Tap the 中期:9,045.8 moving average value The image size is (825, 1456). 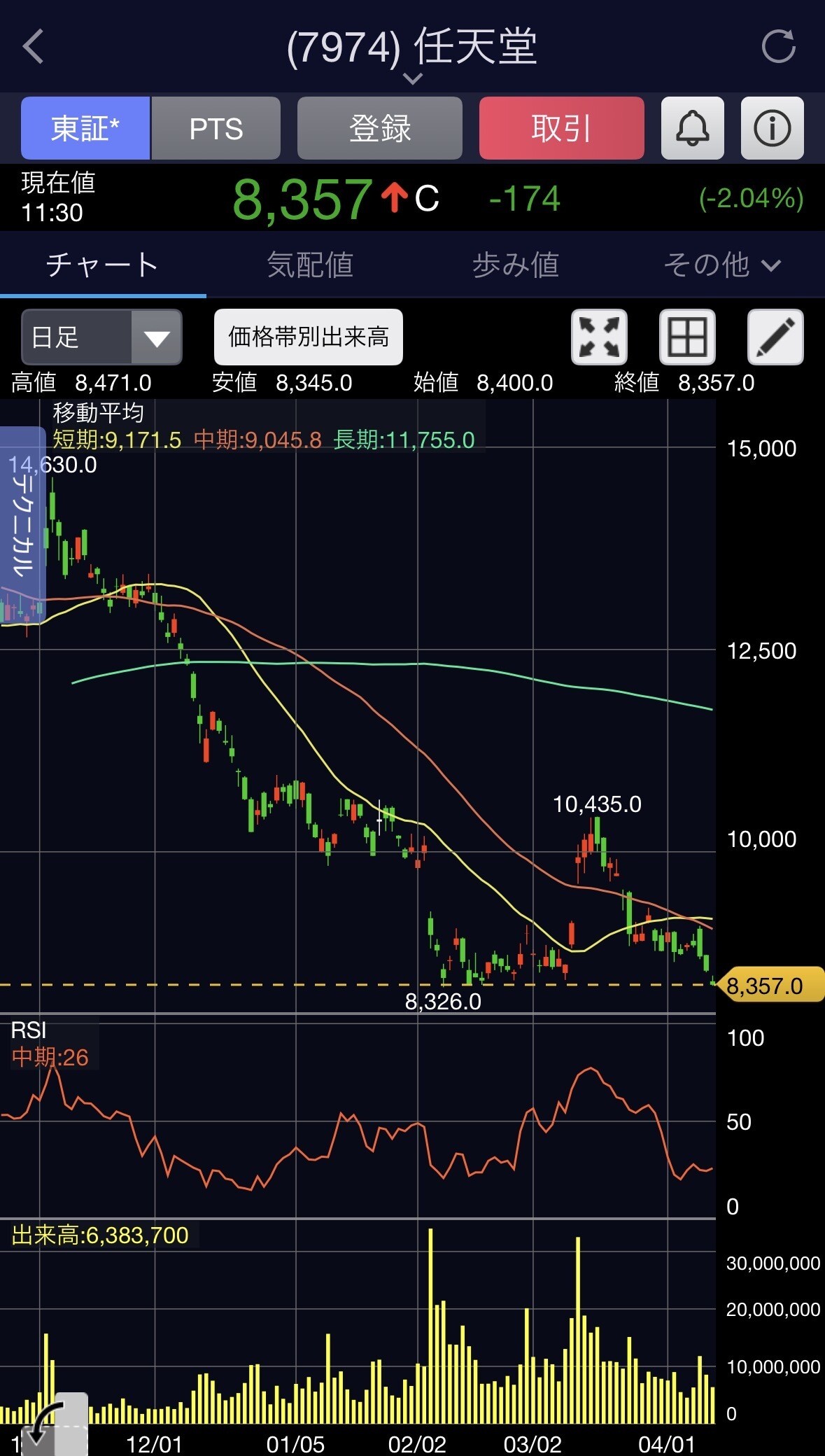(x=258, y=440)
